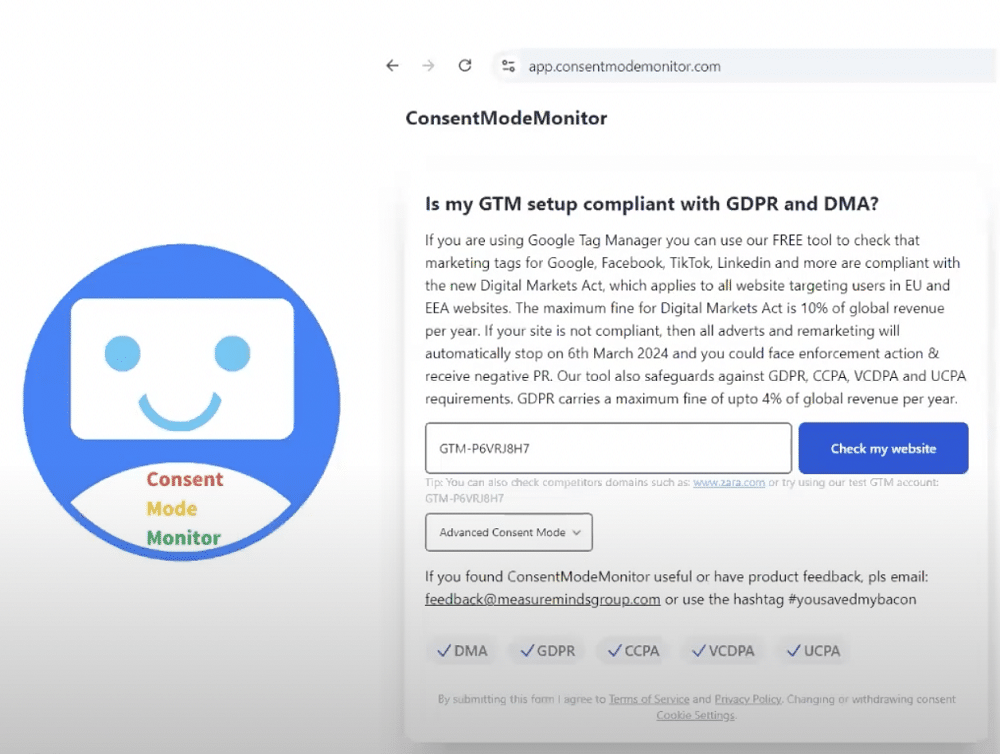
Task: Open the Advanced Consent Mode dropdown
Action: (x=508, y=532)
